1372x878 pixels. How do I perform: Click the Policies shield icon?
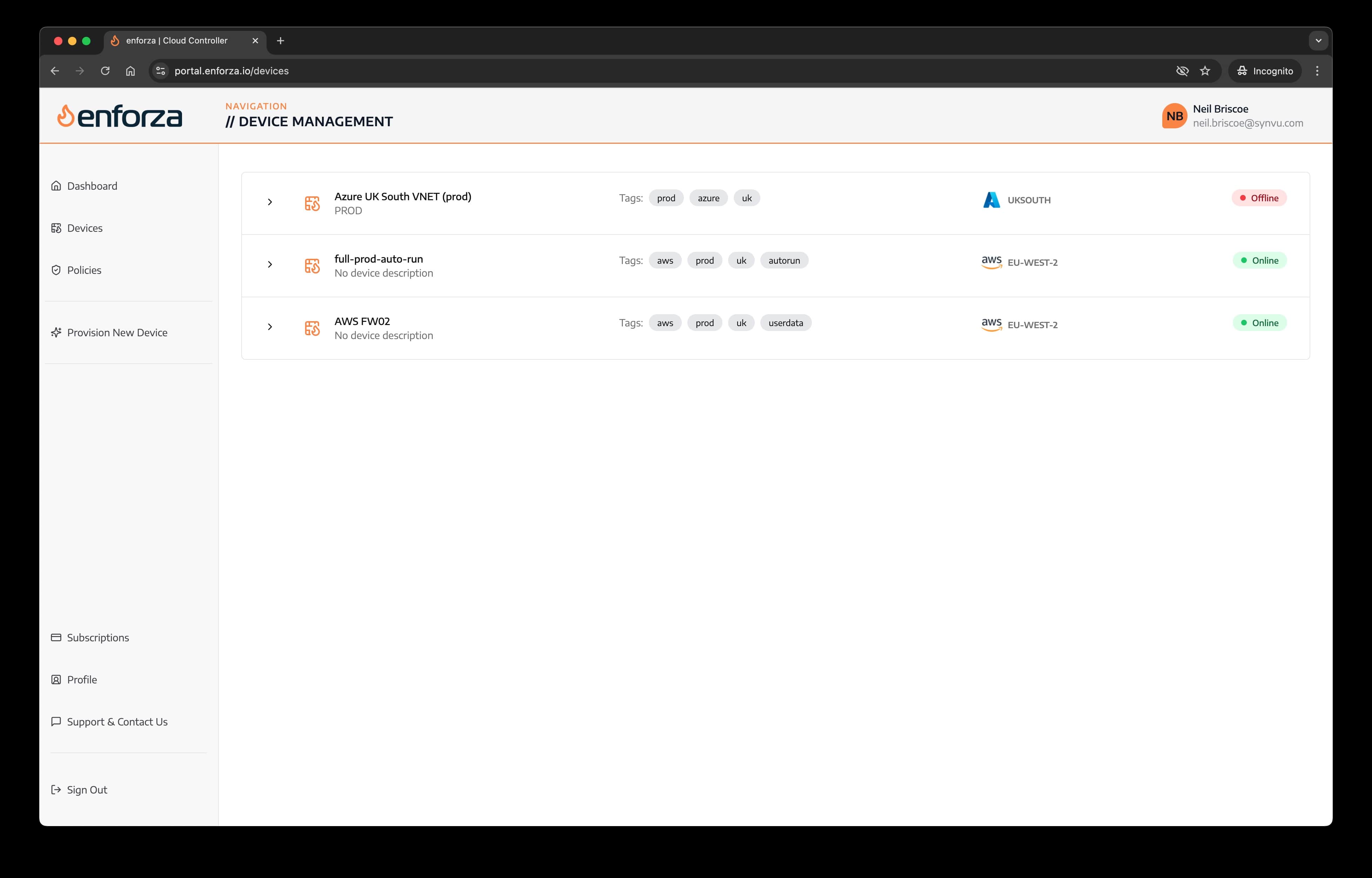pyautogui.click(x=56, y=270)
